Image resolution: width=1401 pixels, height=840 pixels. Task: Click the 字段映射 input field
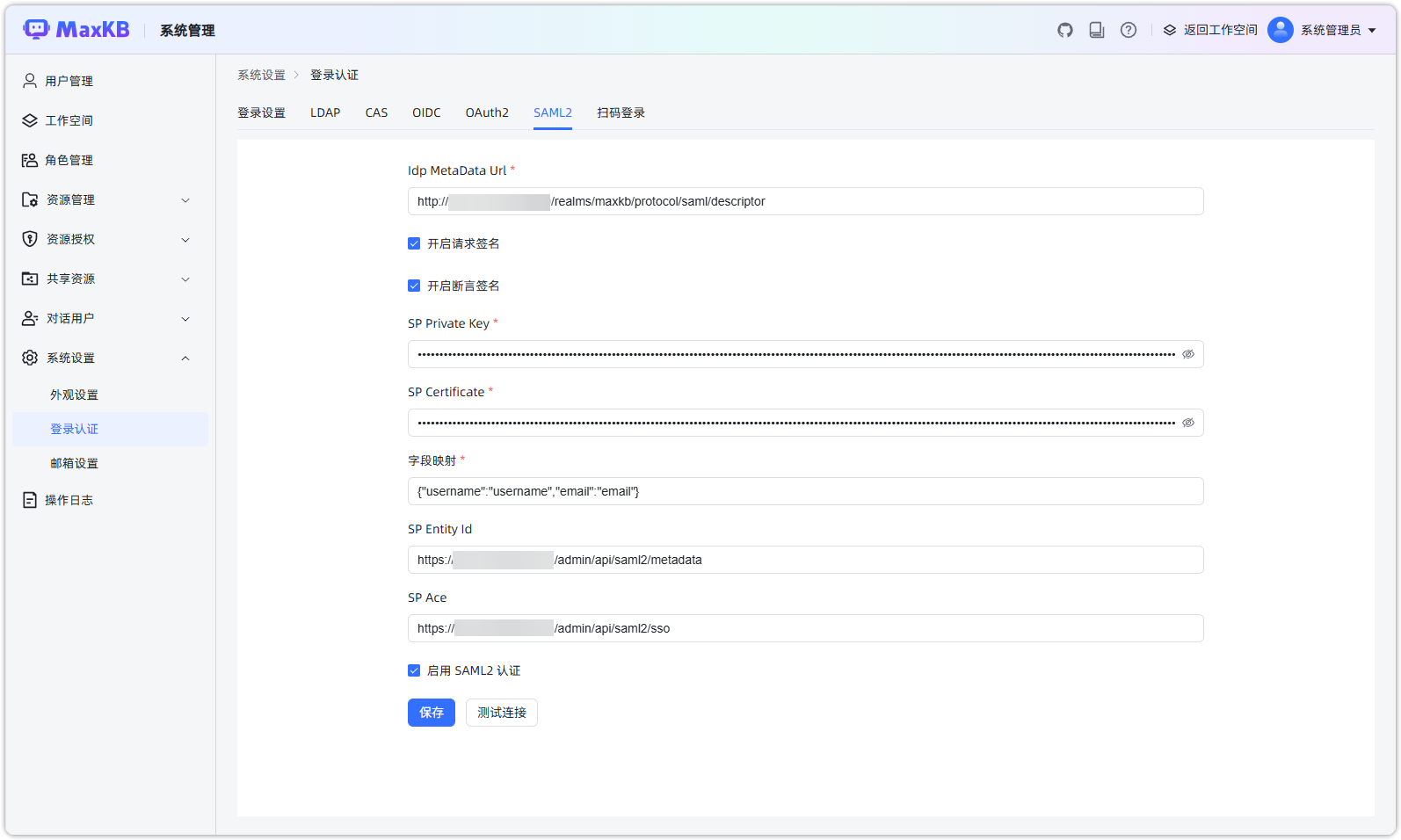coord(804,491)
